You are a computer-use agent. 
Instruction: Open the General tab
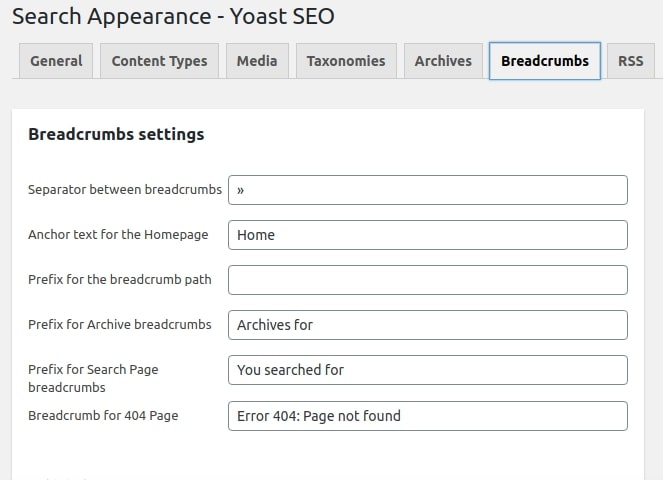[56, 61]
